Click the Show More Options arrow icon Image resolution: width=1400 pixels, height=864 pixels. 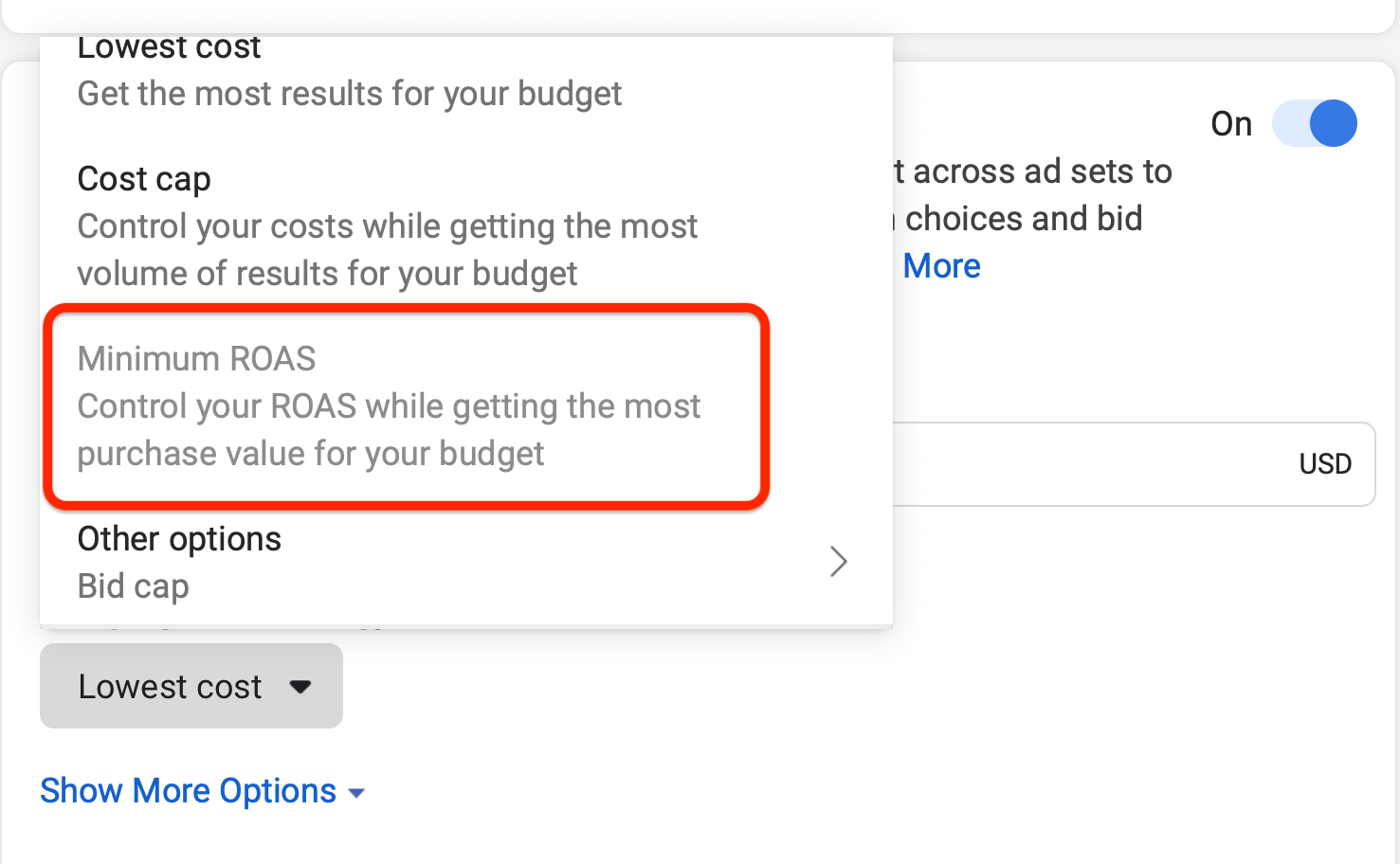pos(356,792)
